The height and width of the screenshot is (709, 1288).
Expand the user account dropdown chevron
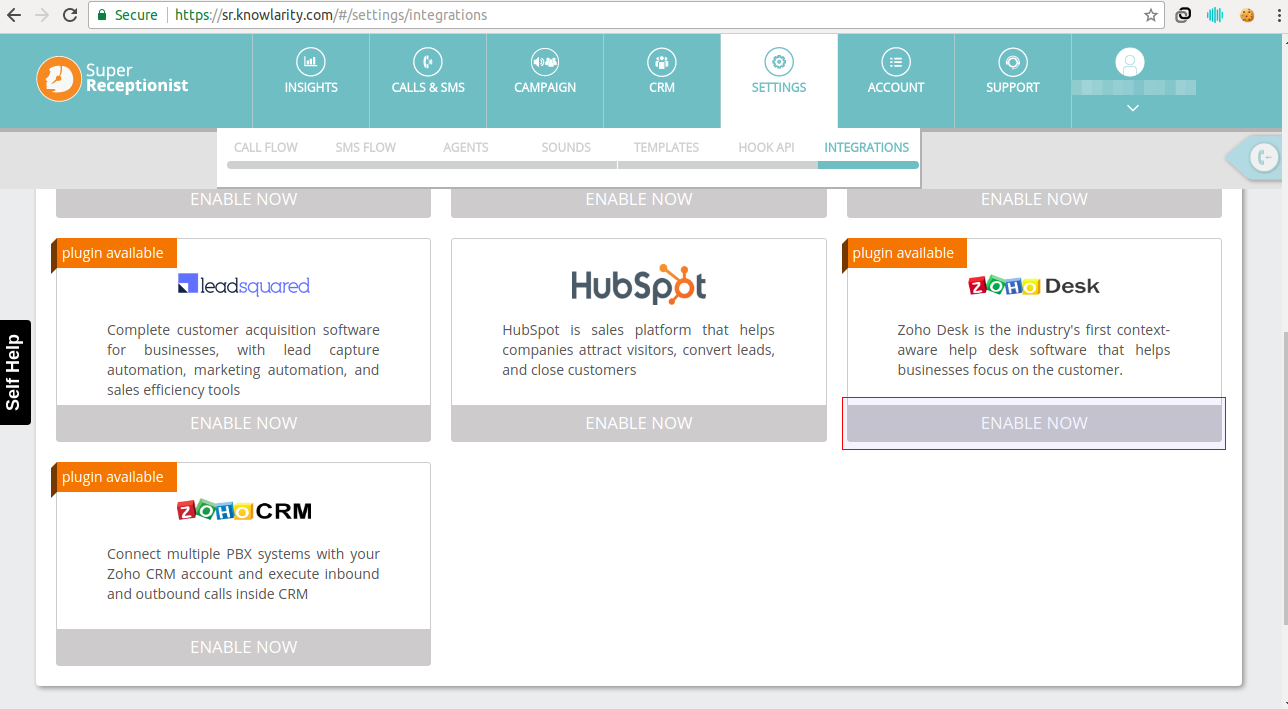click(1133, 108)
